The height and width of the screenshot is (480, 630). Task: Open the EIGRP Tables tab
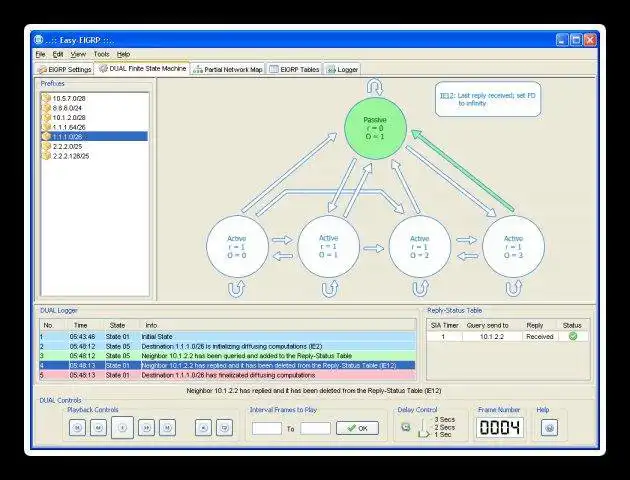click(295, 69)
